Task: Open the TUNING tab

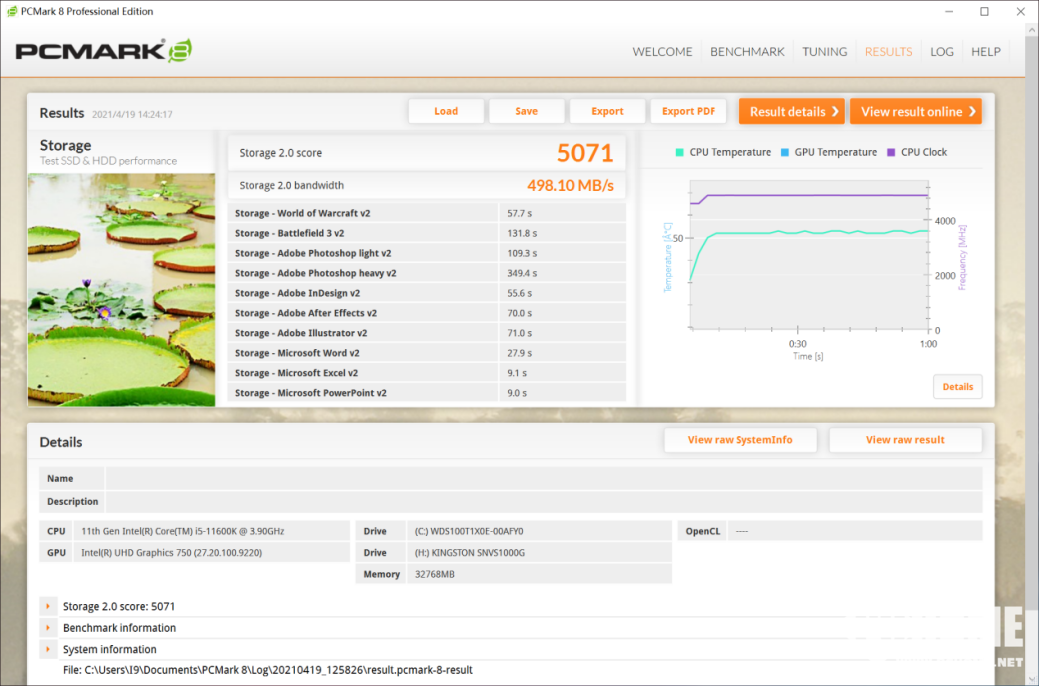Action: 824,52
